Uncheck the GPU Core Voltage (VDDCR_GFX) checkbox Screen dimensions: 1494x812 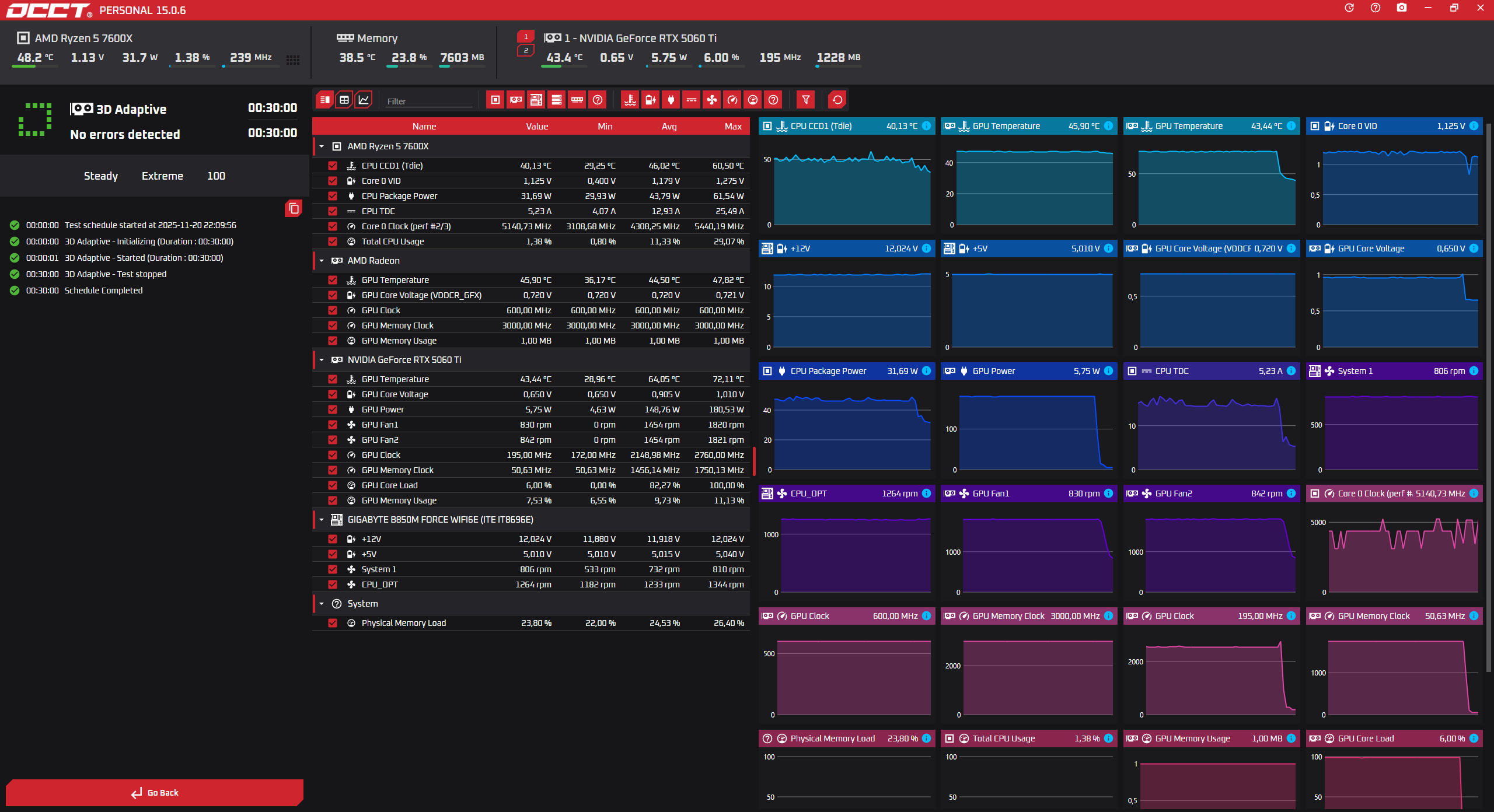coord(333,295)
